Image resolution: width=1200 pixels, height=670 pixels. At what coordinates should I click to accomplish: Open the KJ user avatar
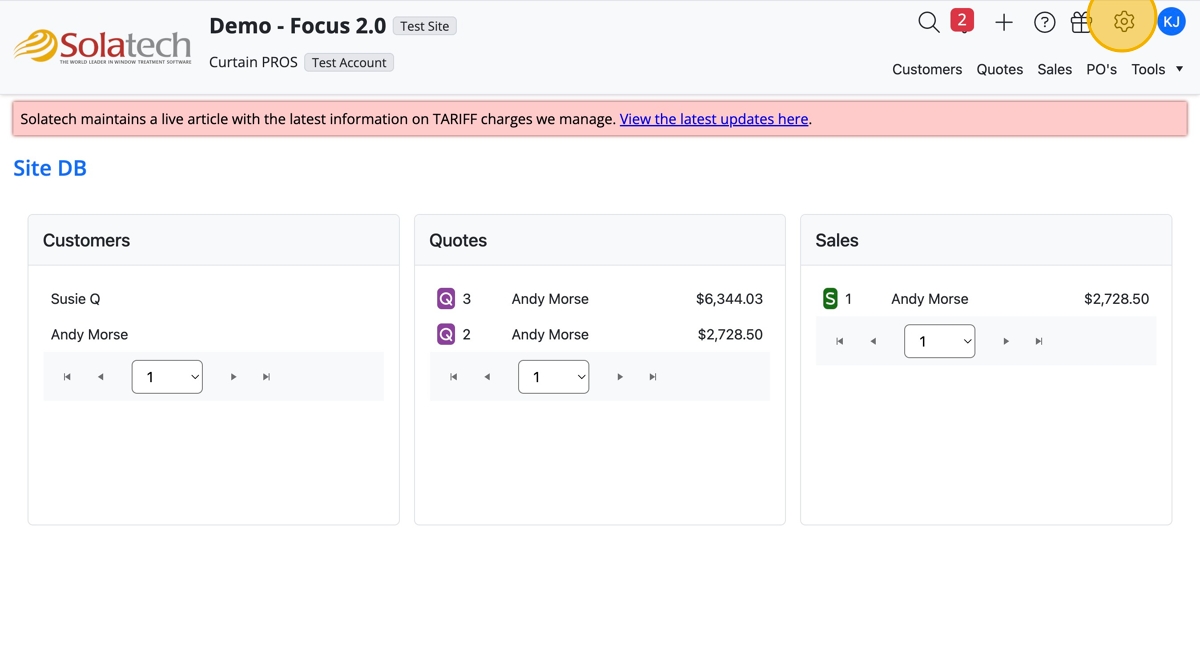coord(1171,21)
